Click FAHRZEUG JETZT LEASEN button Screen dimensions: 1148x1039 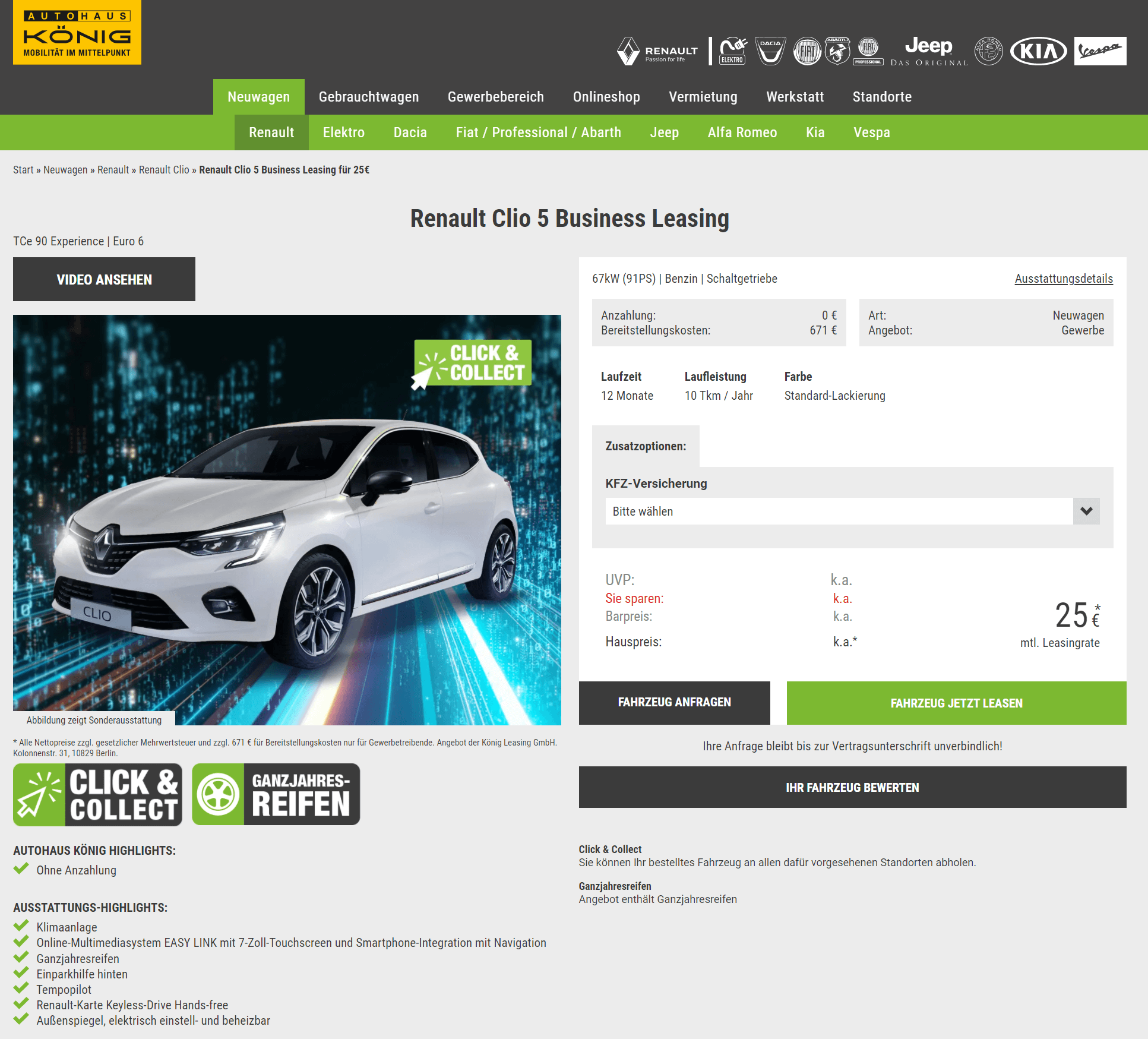tap(957, 703)
